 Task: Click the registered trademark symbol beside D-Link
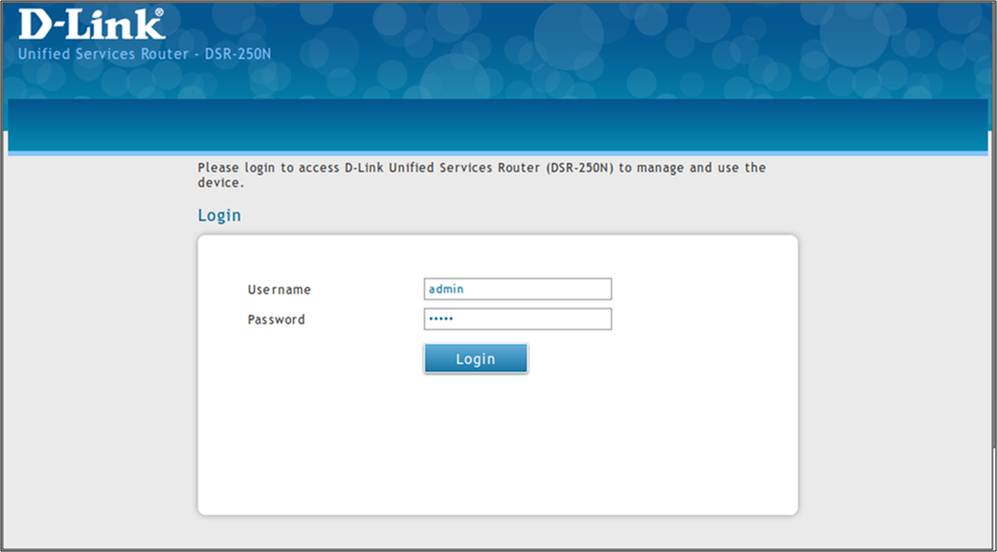[159, 13]
